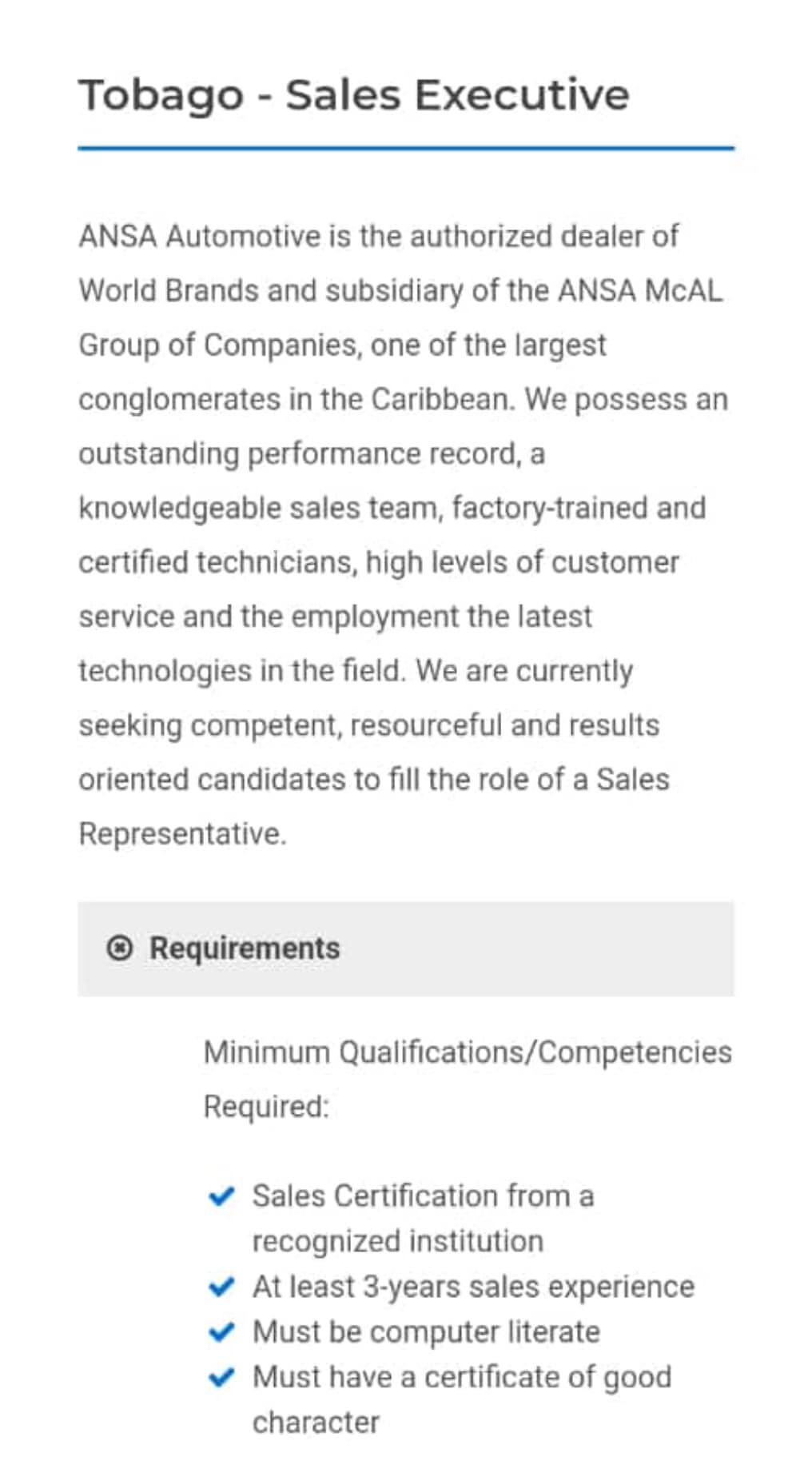Screen dimensions: 812x1465
Task: Click the word character in the last item
Action: point(316,1423)
